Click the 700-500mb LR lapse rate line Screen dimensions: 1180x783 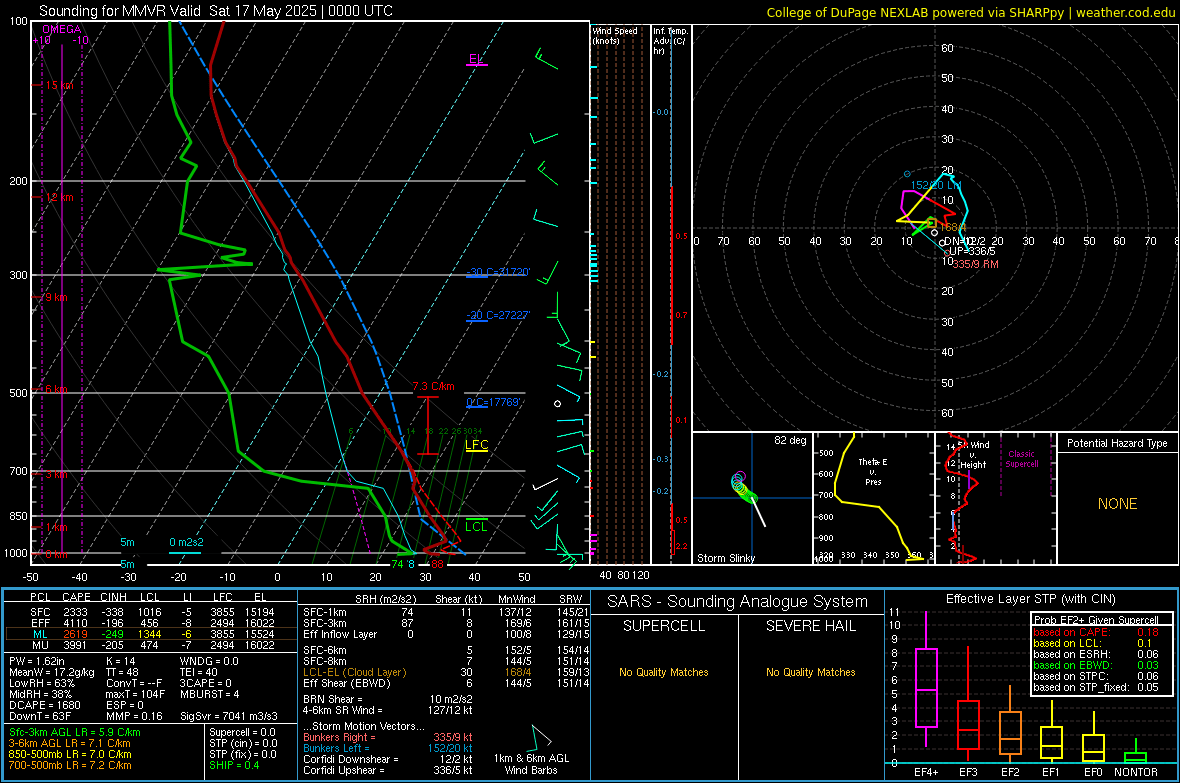click(70, 765)
